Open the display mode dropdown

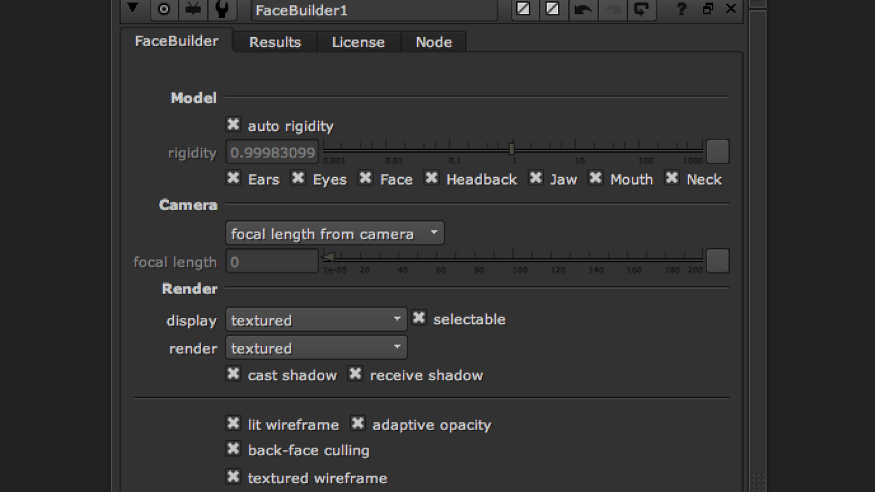[316, 320]
